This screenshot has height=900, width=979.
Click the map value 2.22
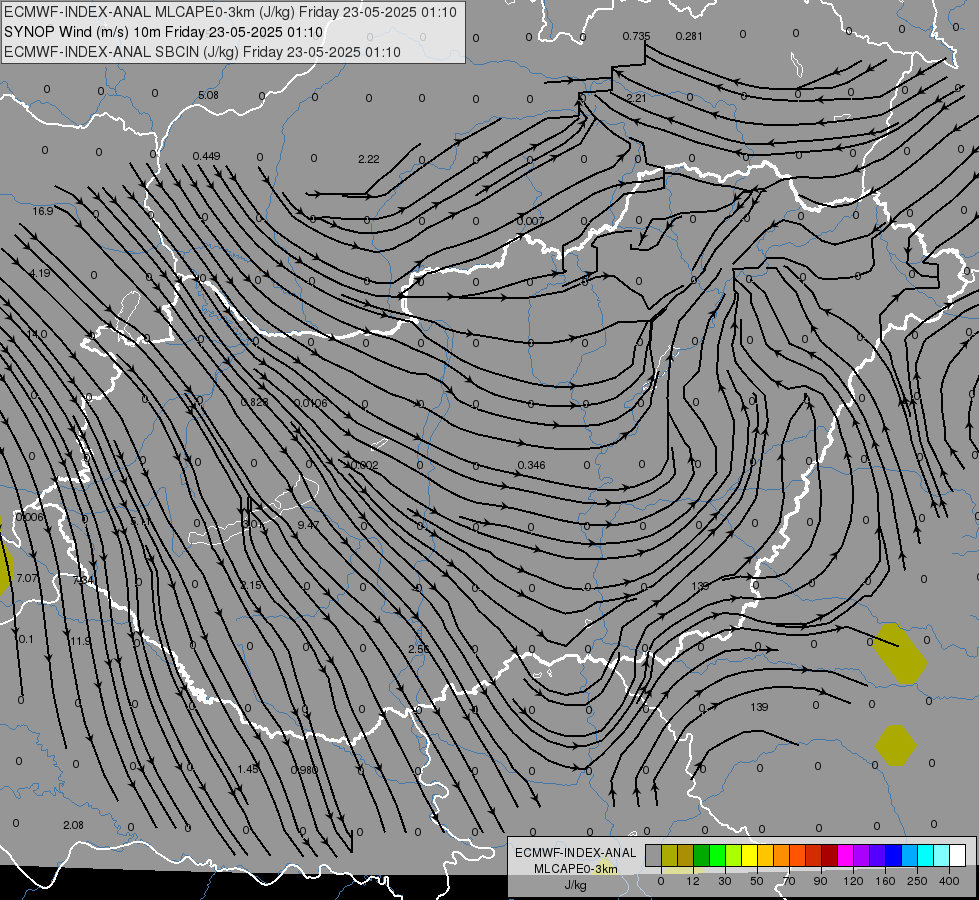tap(369, 159)
